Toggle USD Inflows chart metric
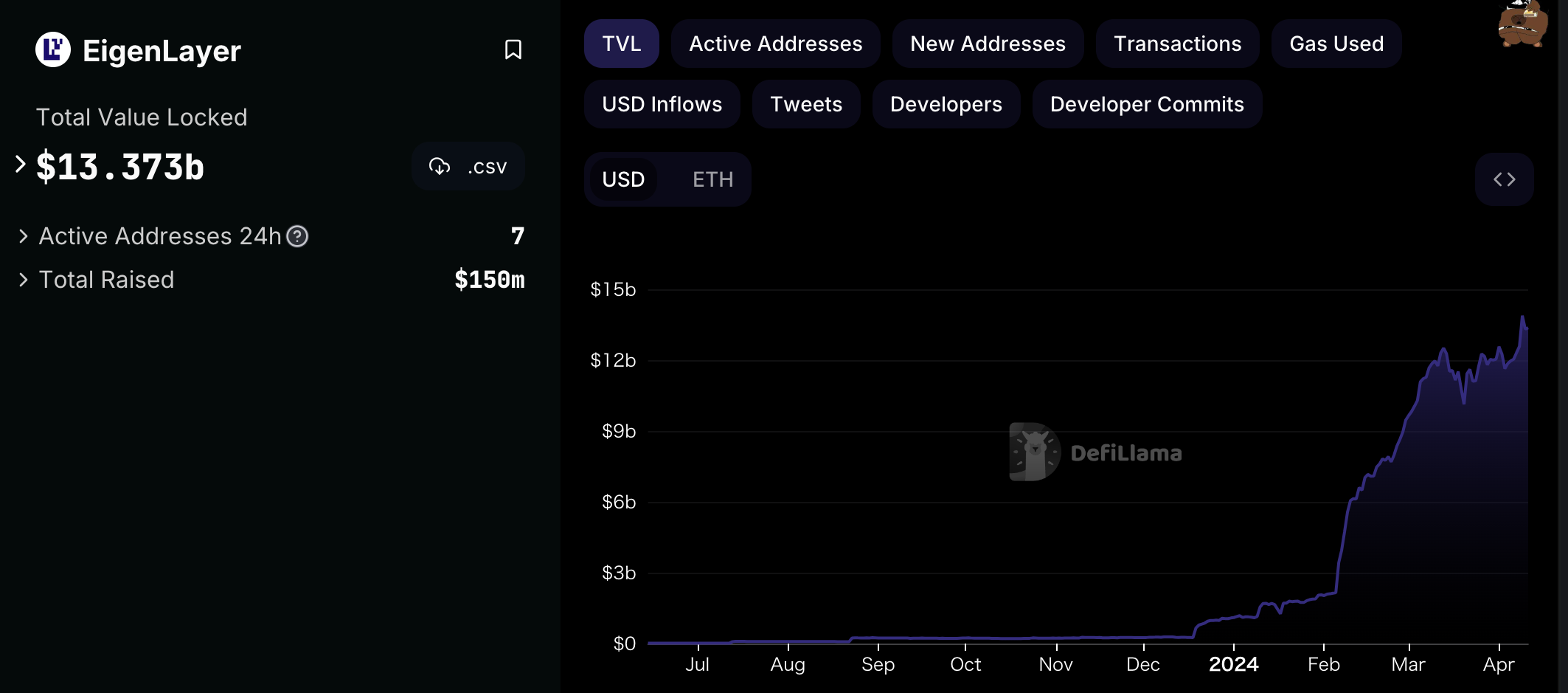This screenshot has width=1568, height=693. point(662,104)
